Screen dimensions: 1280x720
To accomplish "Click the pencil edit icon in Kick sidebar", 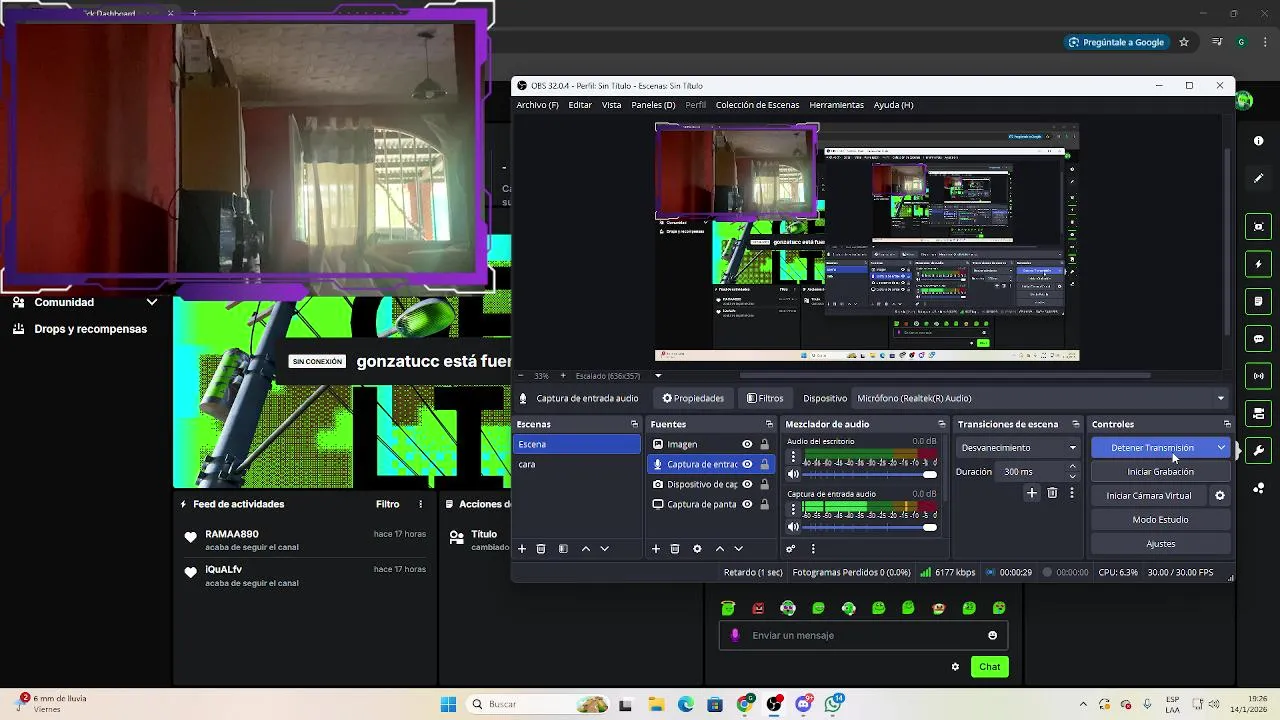I will 1258,178.
